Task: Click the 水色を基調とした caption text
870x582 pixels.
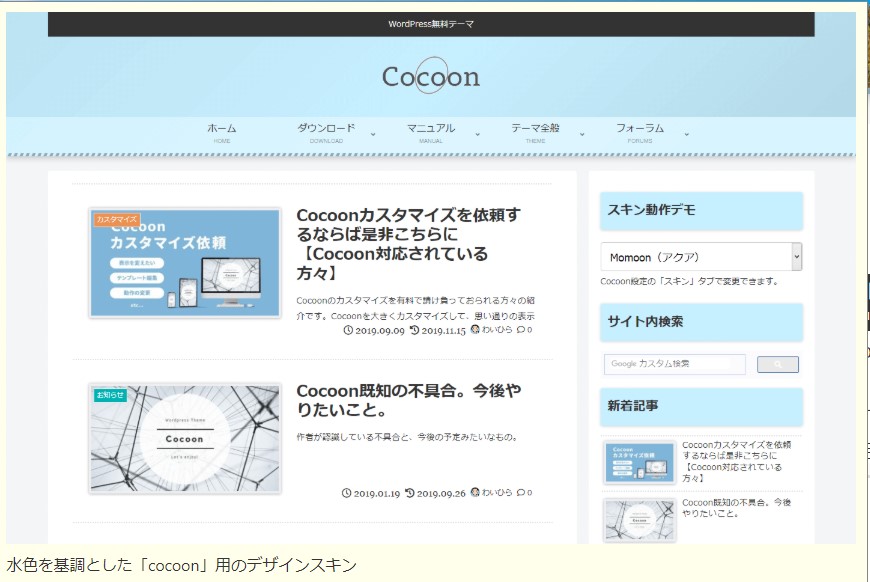Action: [x=181, y=565]
